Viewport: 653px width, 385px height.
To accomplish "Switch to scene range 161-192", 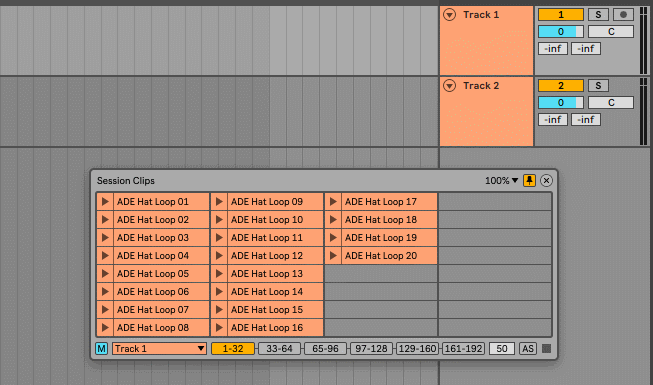I will [463, 348].
